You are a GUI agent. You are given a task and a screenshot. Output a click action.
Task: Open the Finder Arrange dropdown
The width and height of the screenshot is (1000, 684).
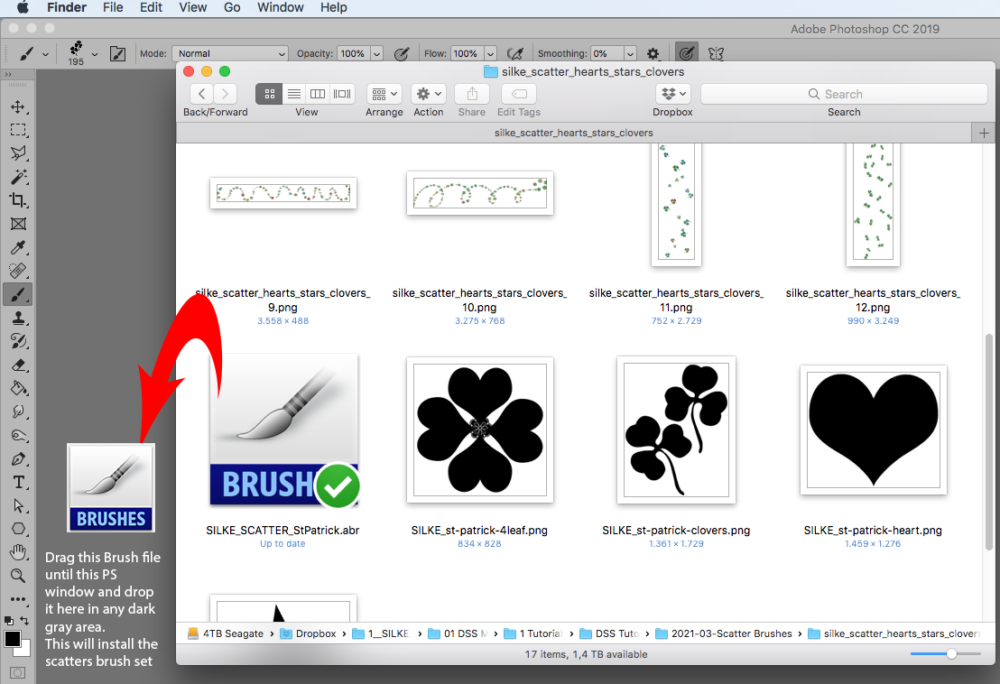(x=384, y=94)
